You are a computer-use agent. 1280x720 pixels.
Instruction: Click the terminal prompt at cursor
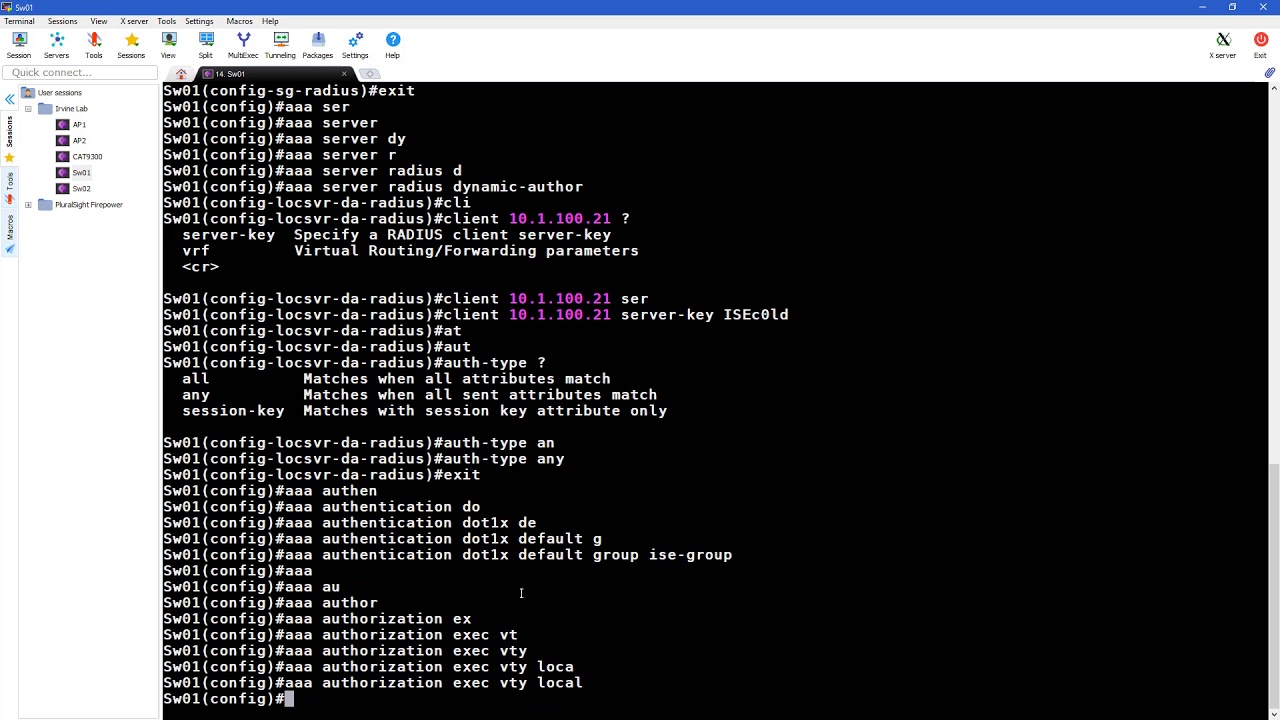click(x=289, y=698)
